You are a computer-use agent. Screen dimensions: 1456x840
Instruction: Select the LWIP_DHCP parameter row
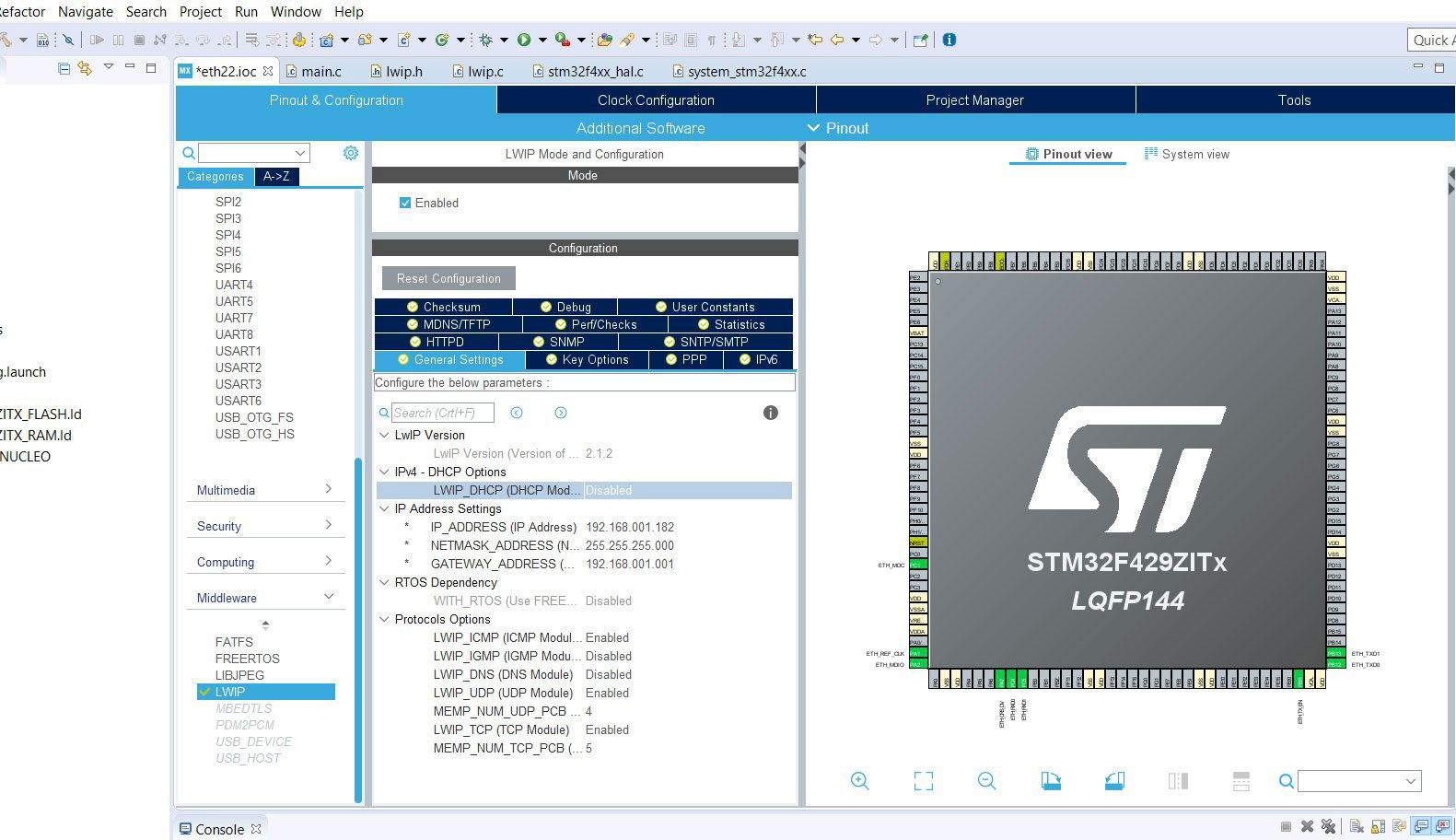pyautogui.click(x=584, y=490)
